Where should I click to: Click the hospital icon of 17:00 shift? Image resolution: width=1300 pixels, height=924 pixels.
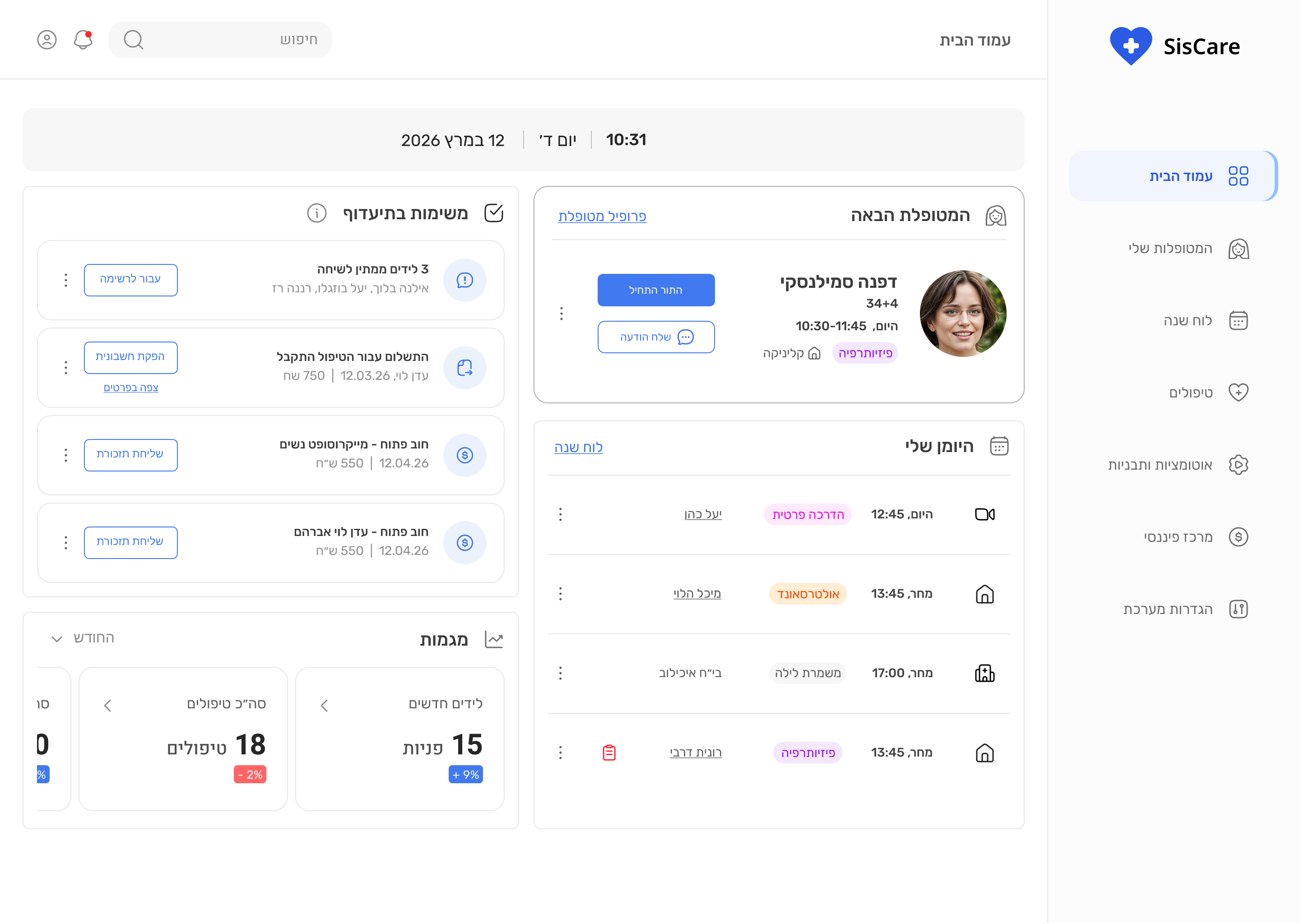point(984,674)
